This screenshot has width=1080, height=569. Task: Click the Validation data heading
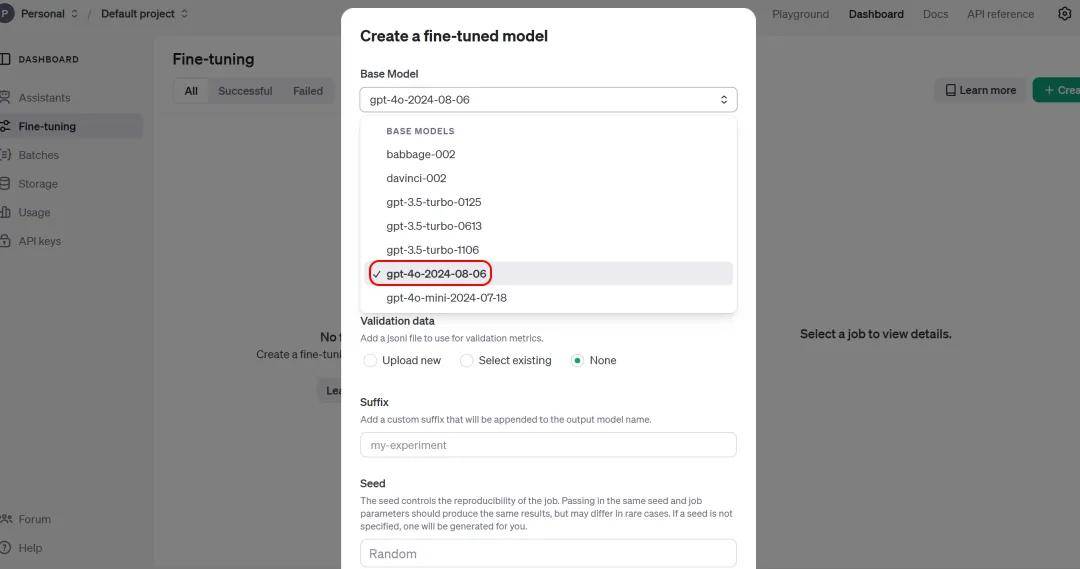point(397,321)
